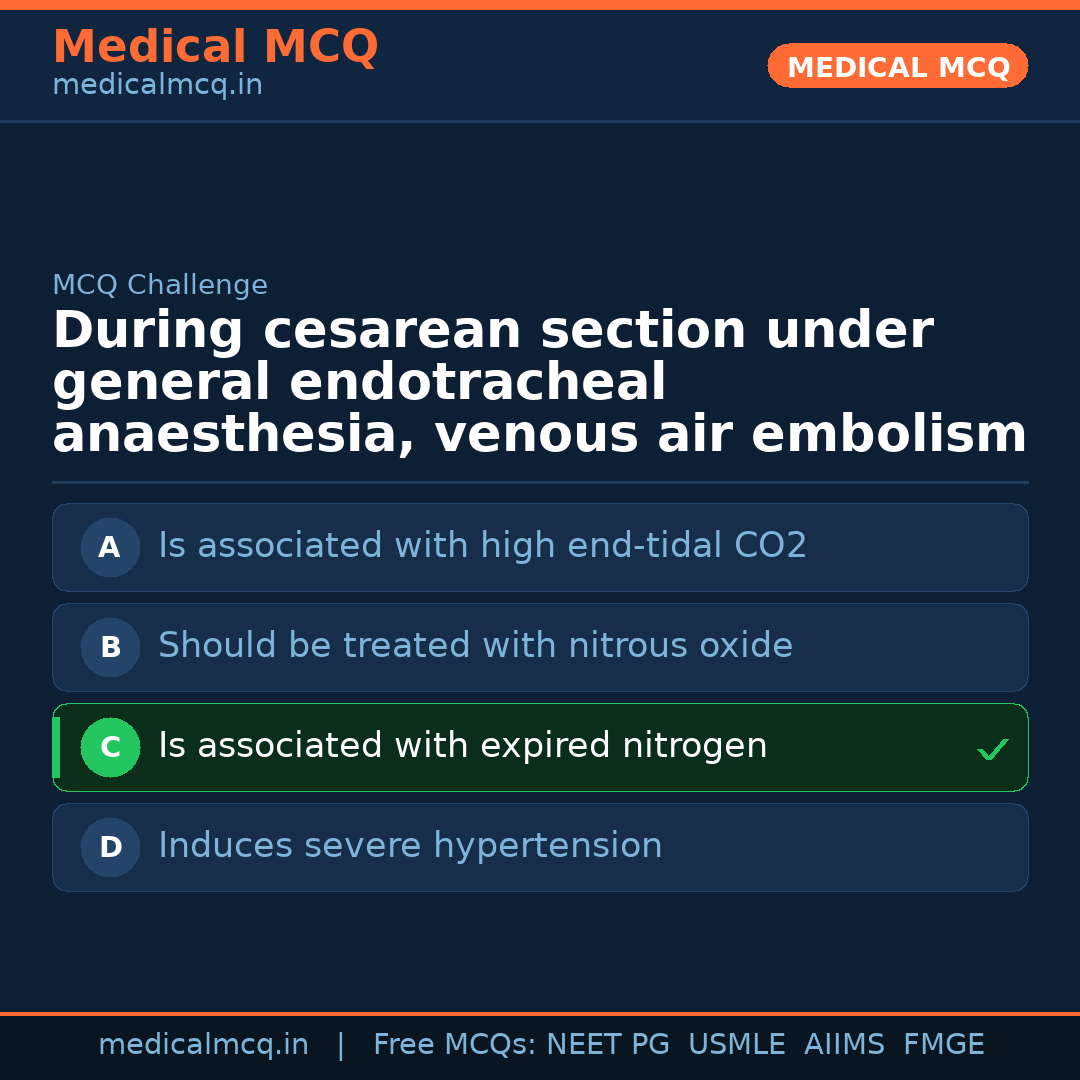Choose 'Should be treated with nitrous oxide'

[475, 646]
